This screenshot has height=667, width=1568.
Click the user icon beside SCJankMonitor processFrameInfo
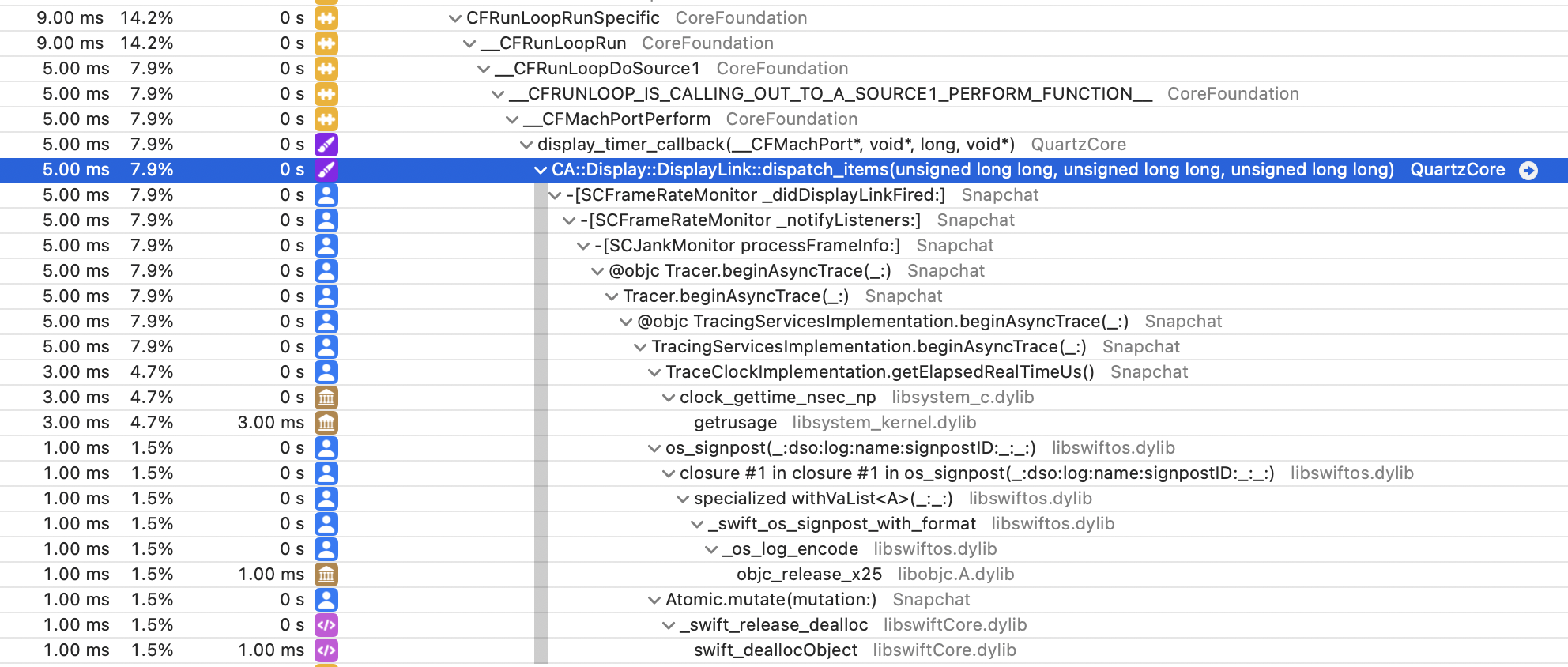coord(326,246)
